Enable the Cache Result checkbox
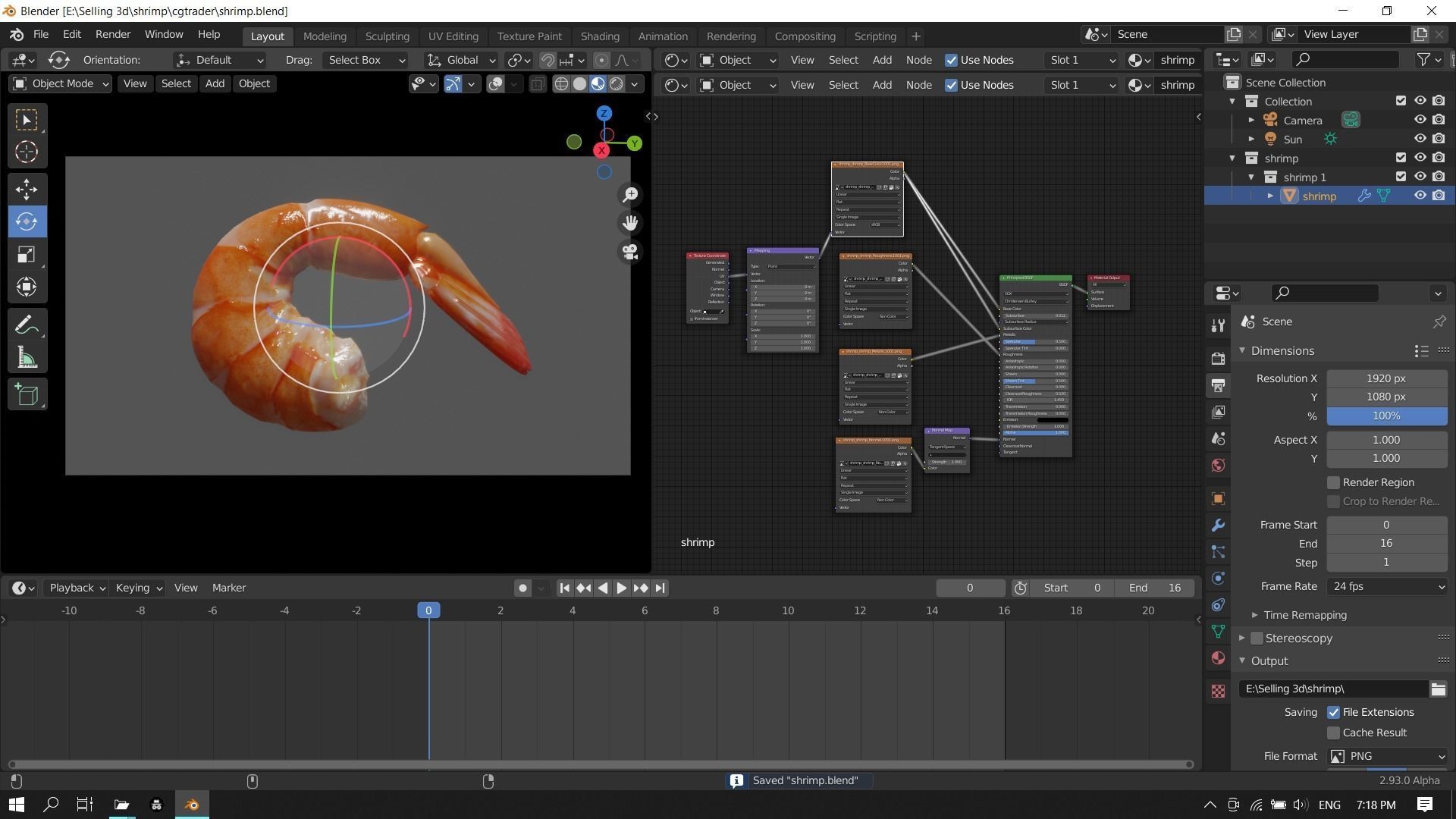 tap(1333, 733)
